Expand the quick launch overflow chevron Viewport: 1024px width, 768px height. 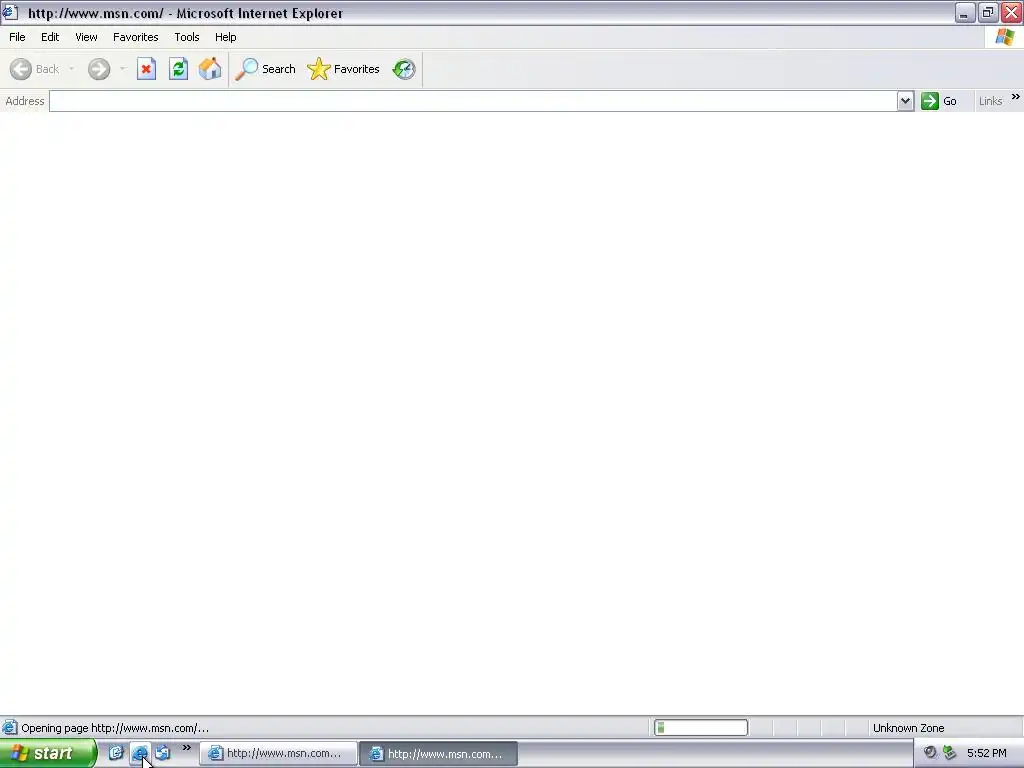186,748
